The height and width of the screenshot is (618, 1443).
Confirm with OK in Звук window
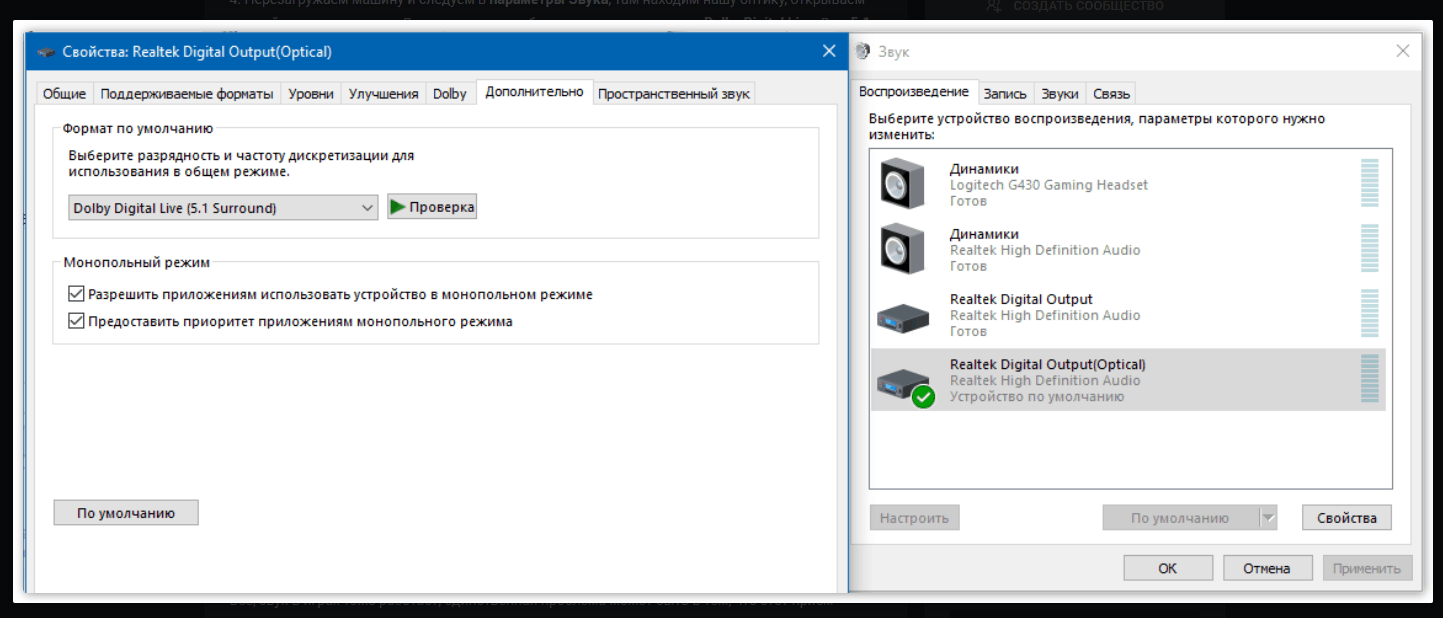(x=1168, y=568)
